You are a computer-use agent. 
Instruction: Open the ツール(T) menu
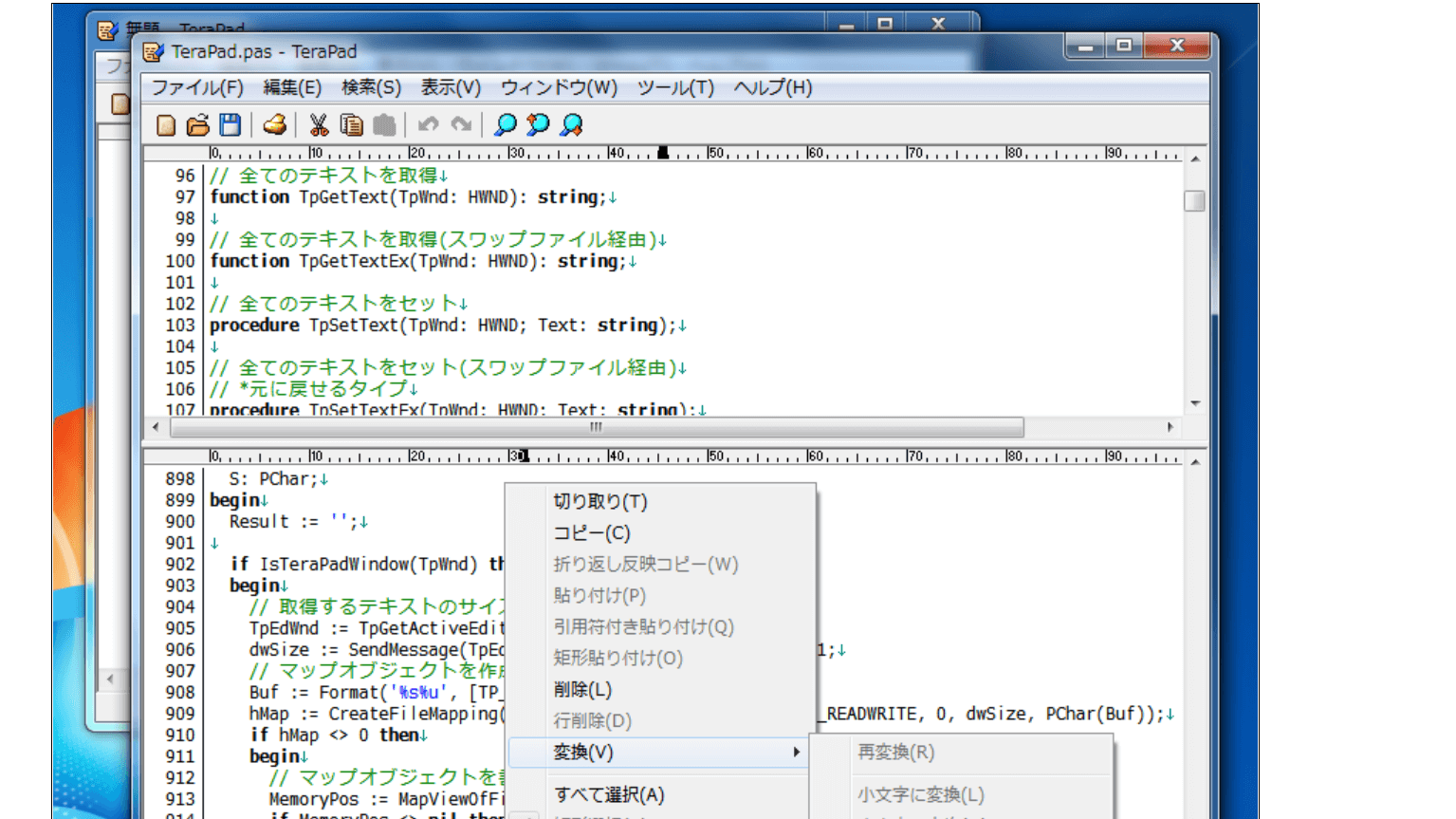[x=675, y=88]
